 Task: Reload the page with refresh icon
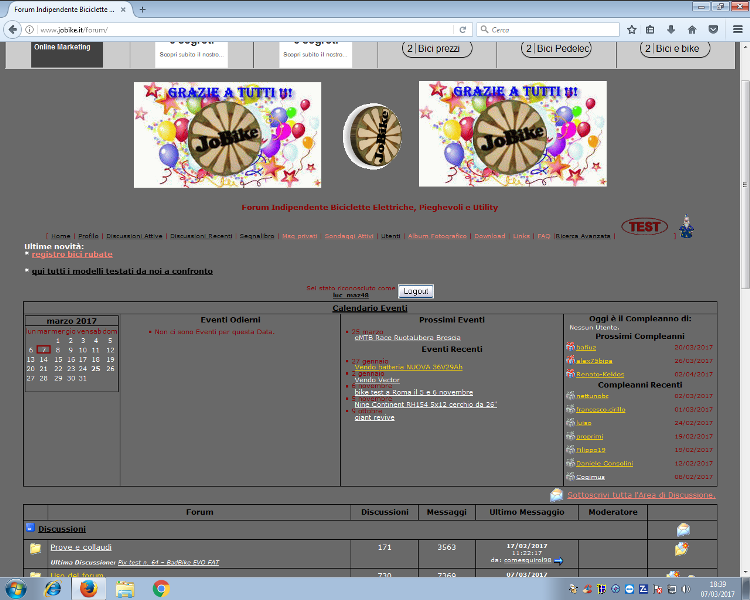463,30
